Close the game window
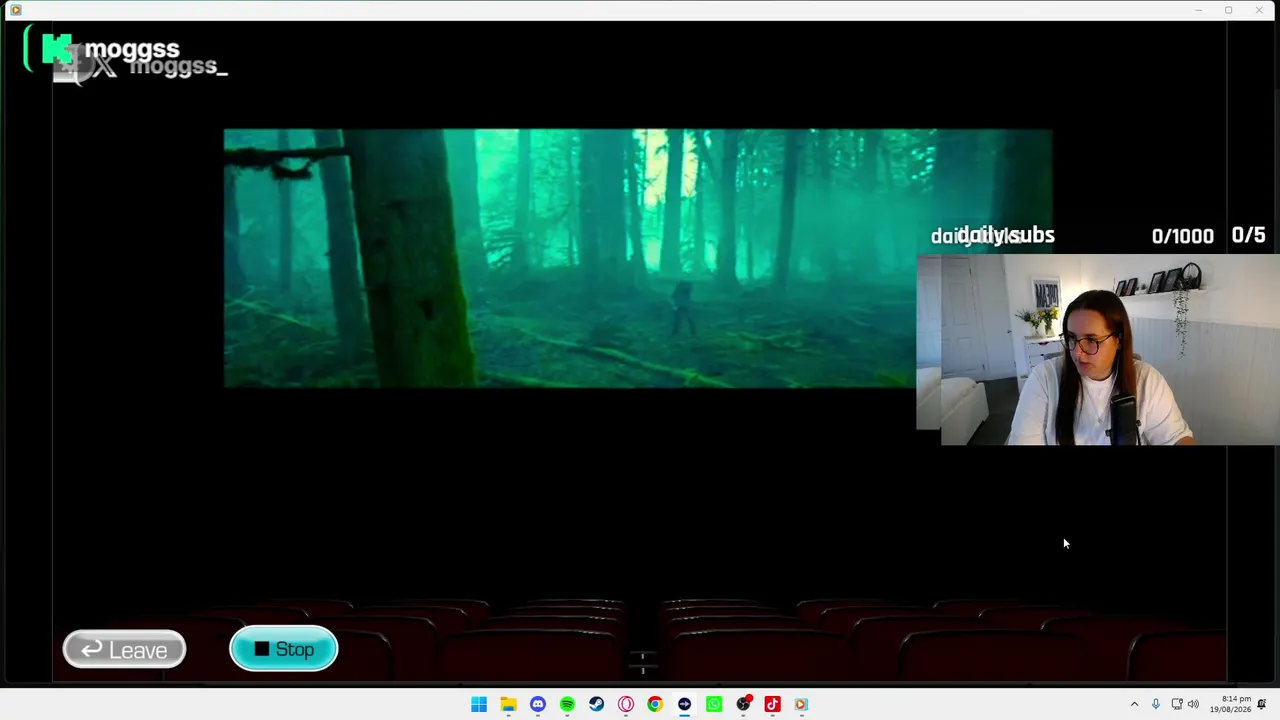This screenshot has height=720, width=1280. coord(1258,10)
